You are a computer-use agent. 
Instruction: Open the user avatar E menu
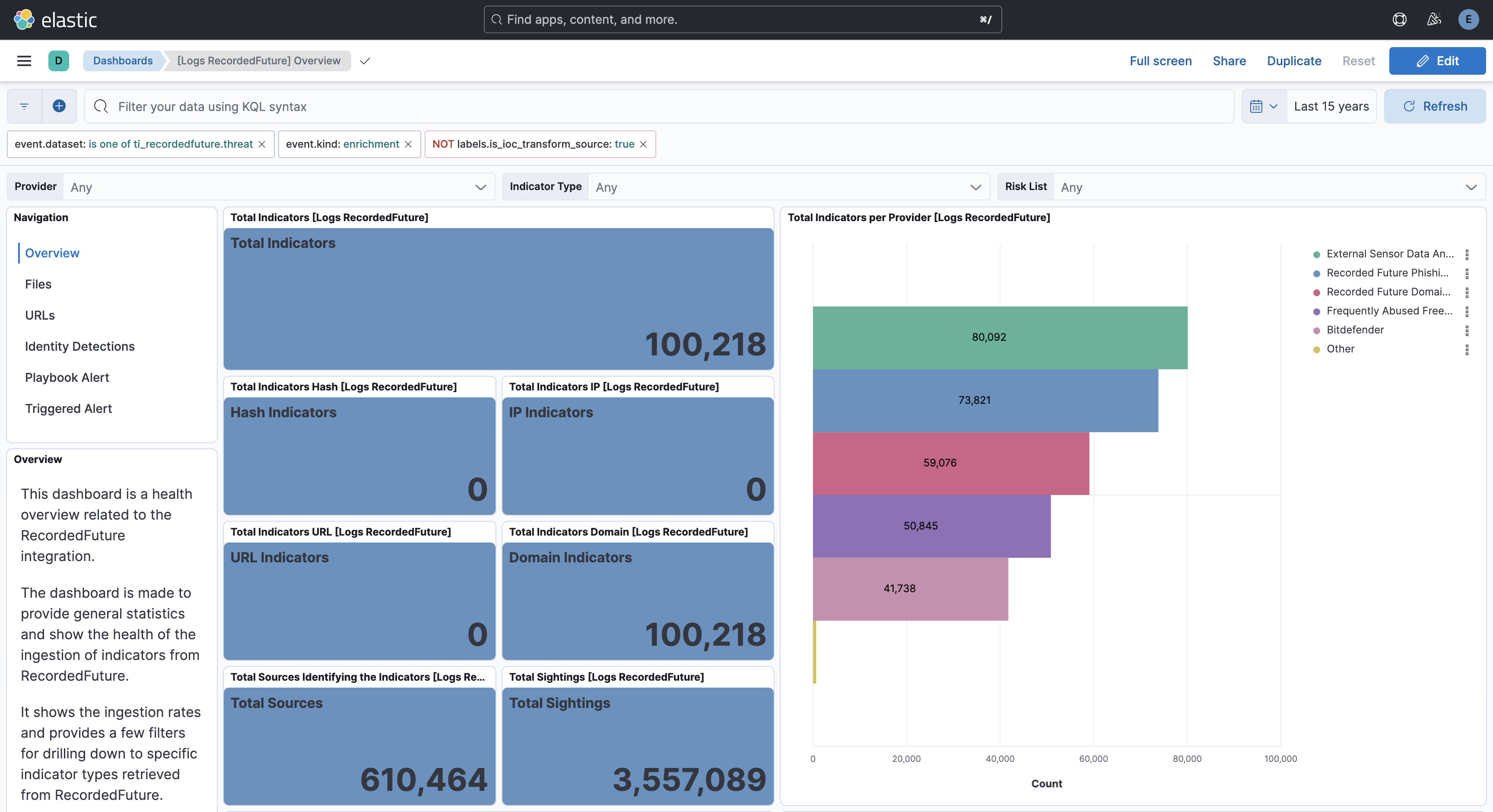pos(1468,20)
